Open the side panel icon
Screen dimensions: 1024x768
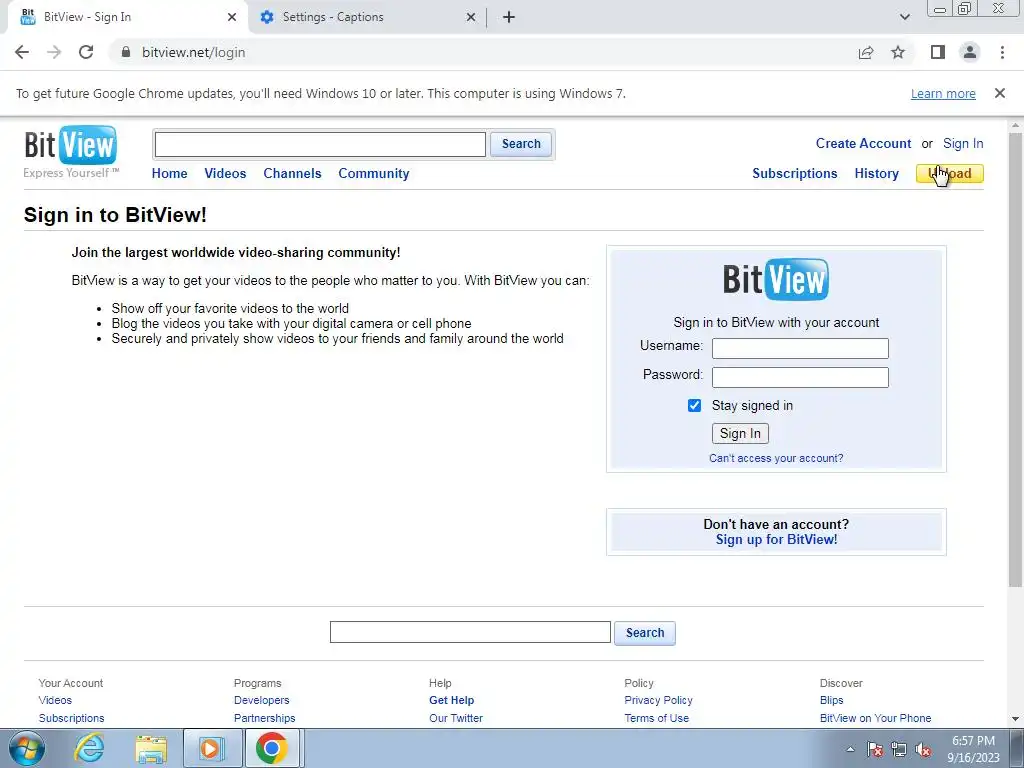click(938, 52)
